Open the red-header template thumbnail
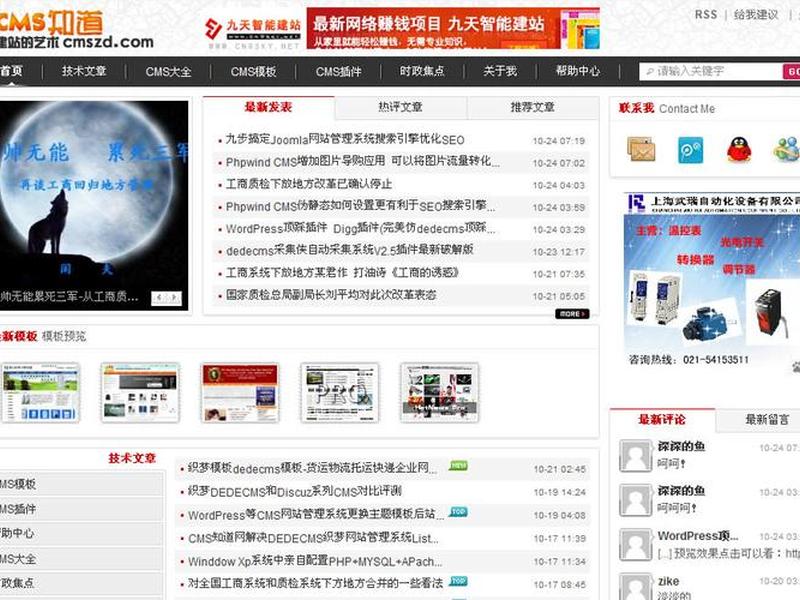This screenshot has height=600, width=800. pos(240,393)
